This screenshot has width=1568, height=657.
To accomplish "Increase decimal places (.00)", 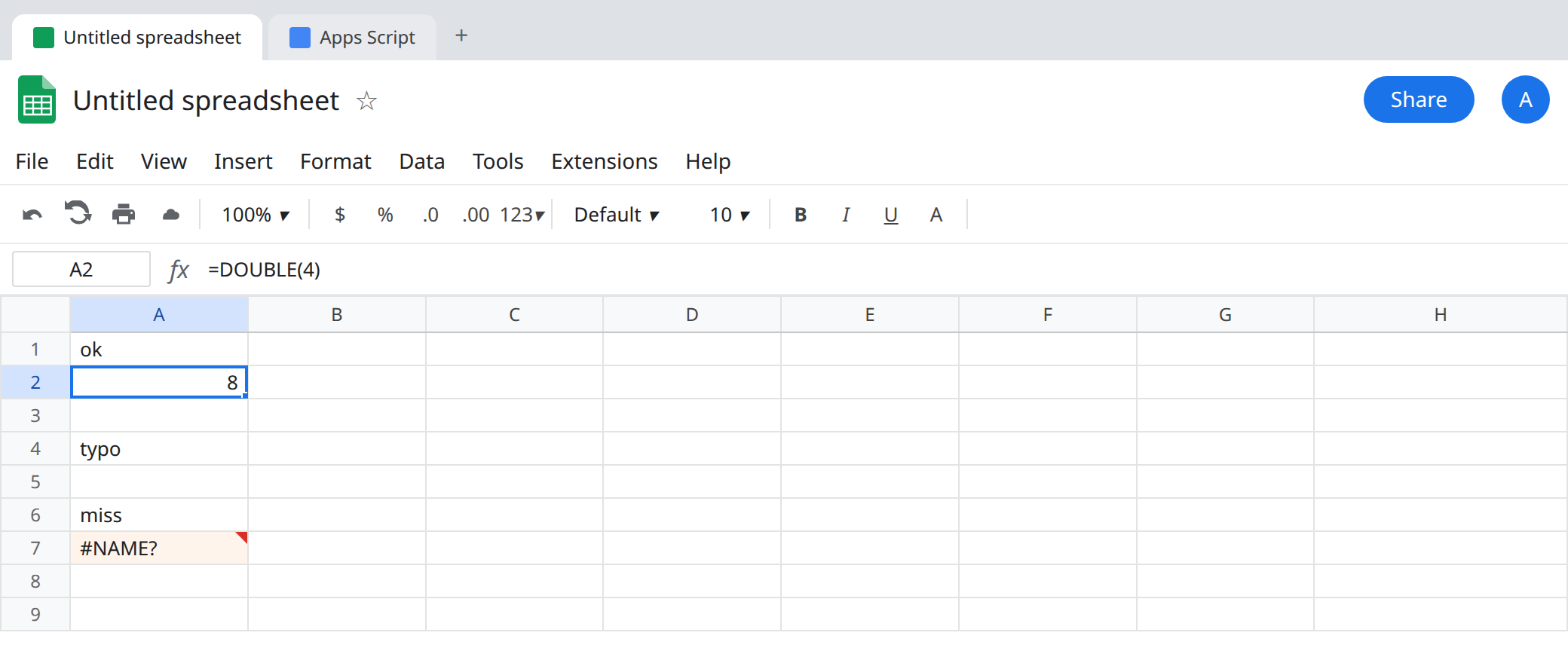I will click(476, 215).
